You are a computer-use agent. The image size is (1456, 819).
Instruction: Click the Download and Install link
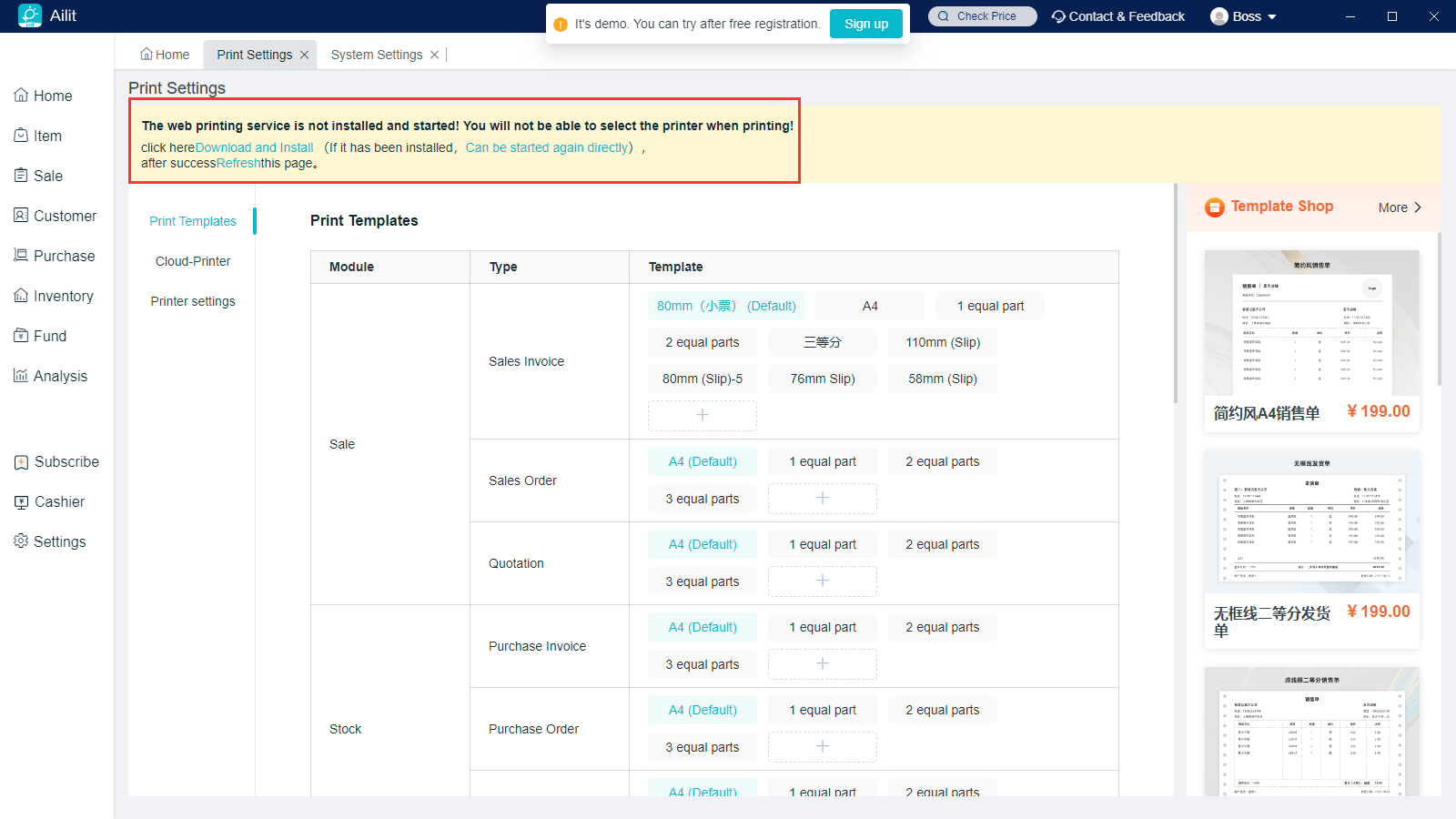pyautogui.click(x=254, y=147)
